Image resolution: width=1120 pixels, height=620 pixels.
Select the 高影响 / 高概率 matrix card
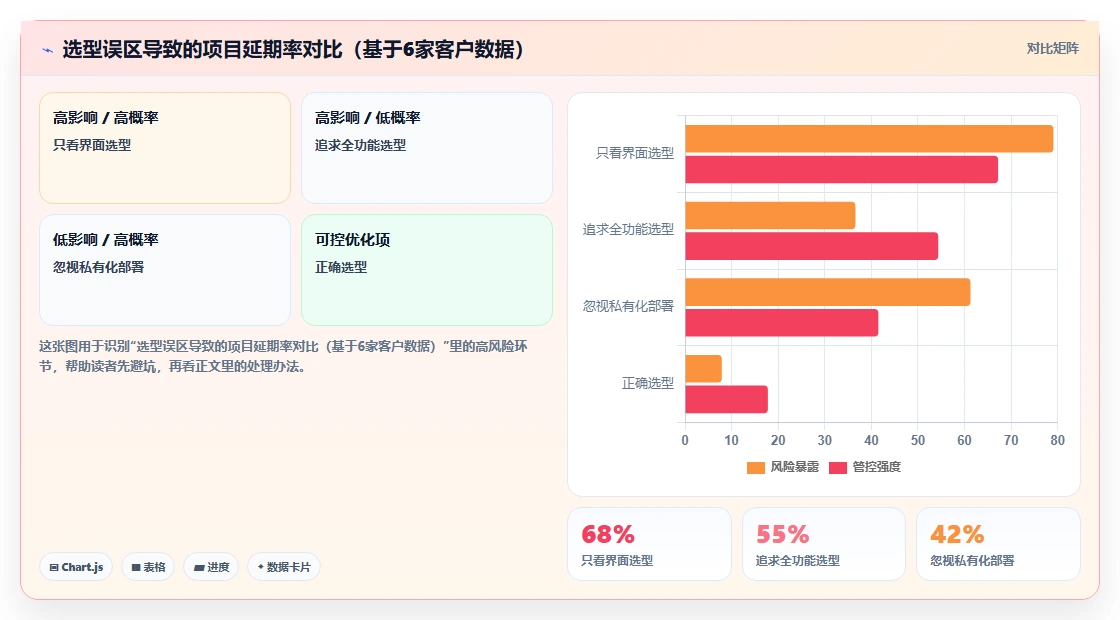165,148
